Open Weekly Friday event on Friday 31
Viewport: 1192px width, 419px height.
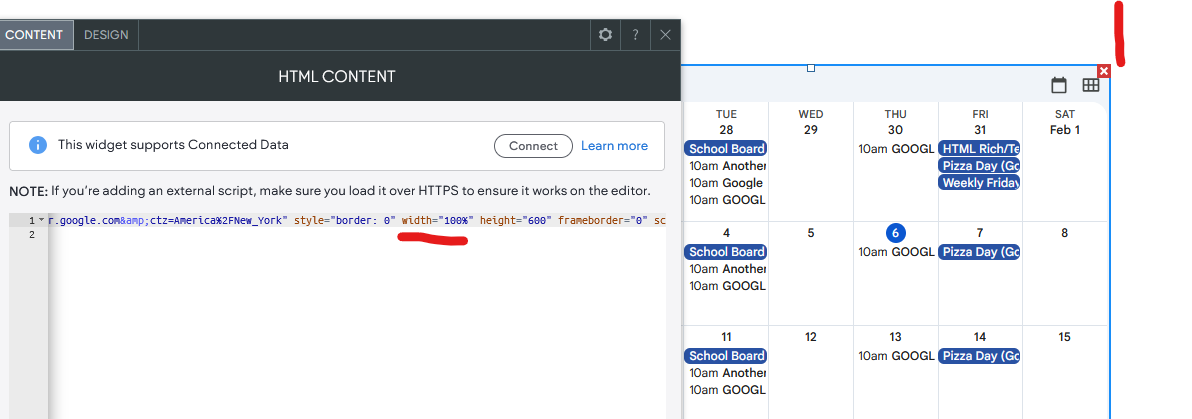click(979, 183)
